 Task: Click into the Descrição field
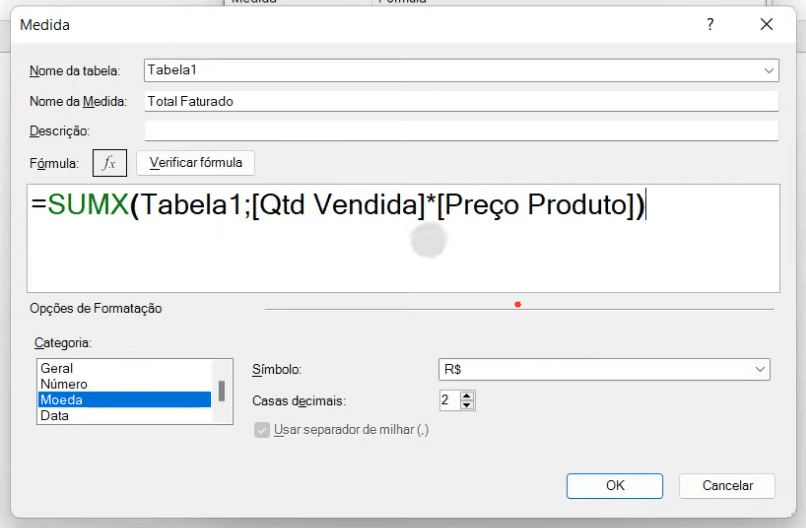(x=461, y=131)
